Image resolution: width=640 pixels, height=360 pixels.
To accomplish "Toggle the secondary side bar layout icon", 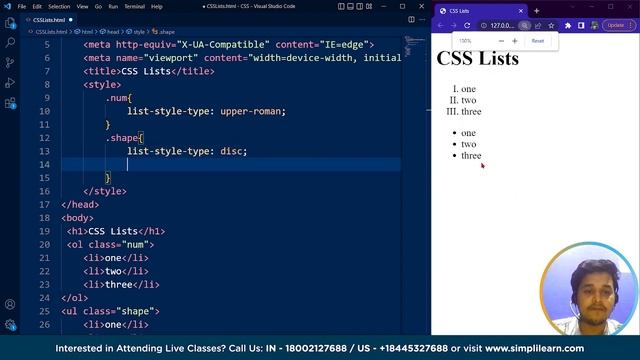I will click(360, 6).
